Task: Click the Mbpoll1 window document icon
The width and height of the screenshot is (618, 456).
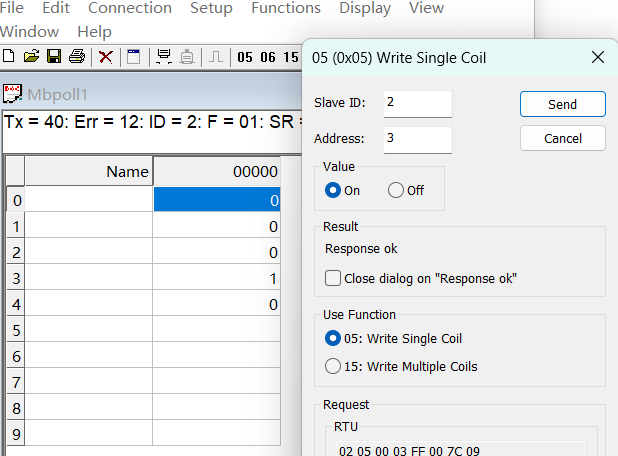Action: 13,94
